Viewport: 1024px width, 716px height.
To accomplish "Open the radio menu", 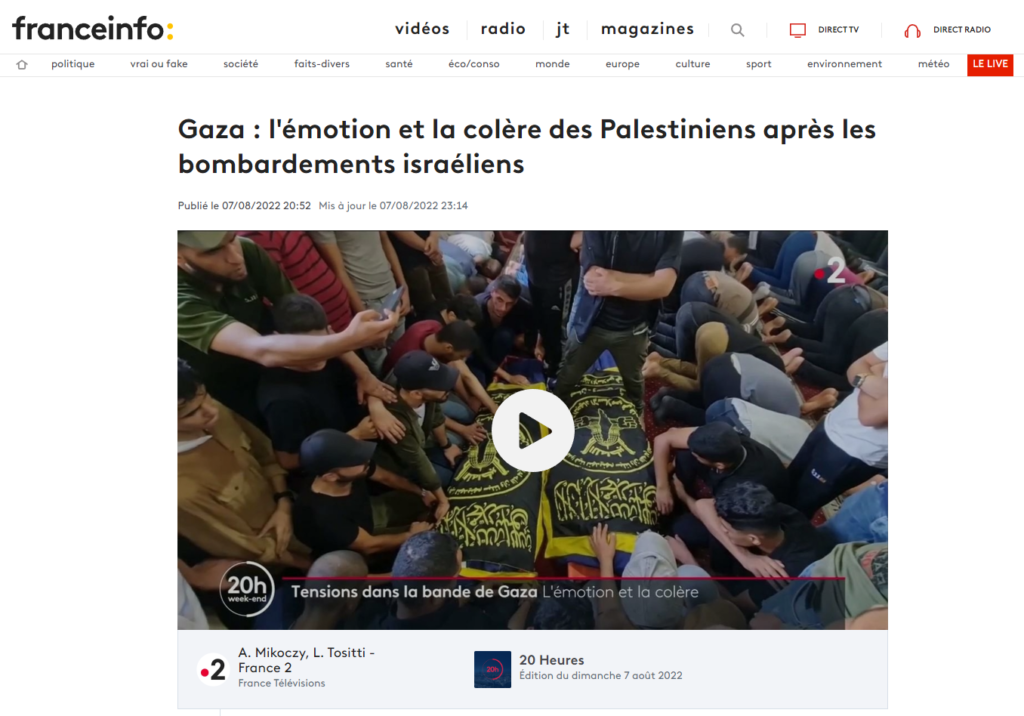I will [x=503, y=29].
